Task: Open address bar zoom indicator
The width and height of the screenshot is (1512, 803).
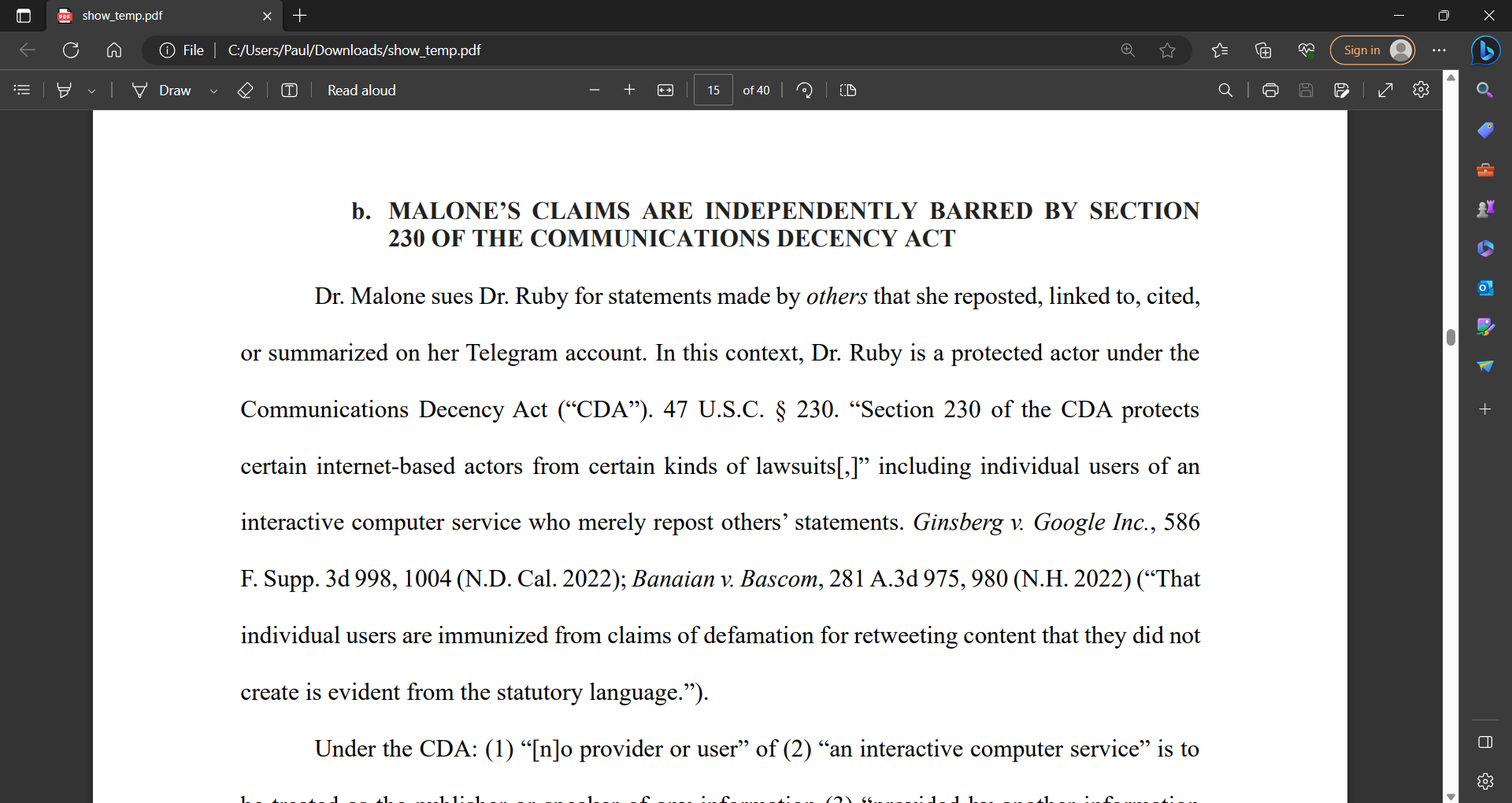Action: coord(1128,50)
